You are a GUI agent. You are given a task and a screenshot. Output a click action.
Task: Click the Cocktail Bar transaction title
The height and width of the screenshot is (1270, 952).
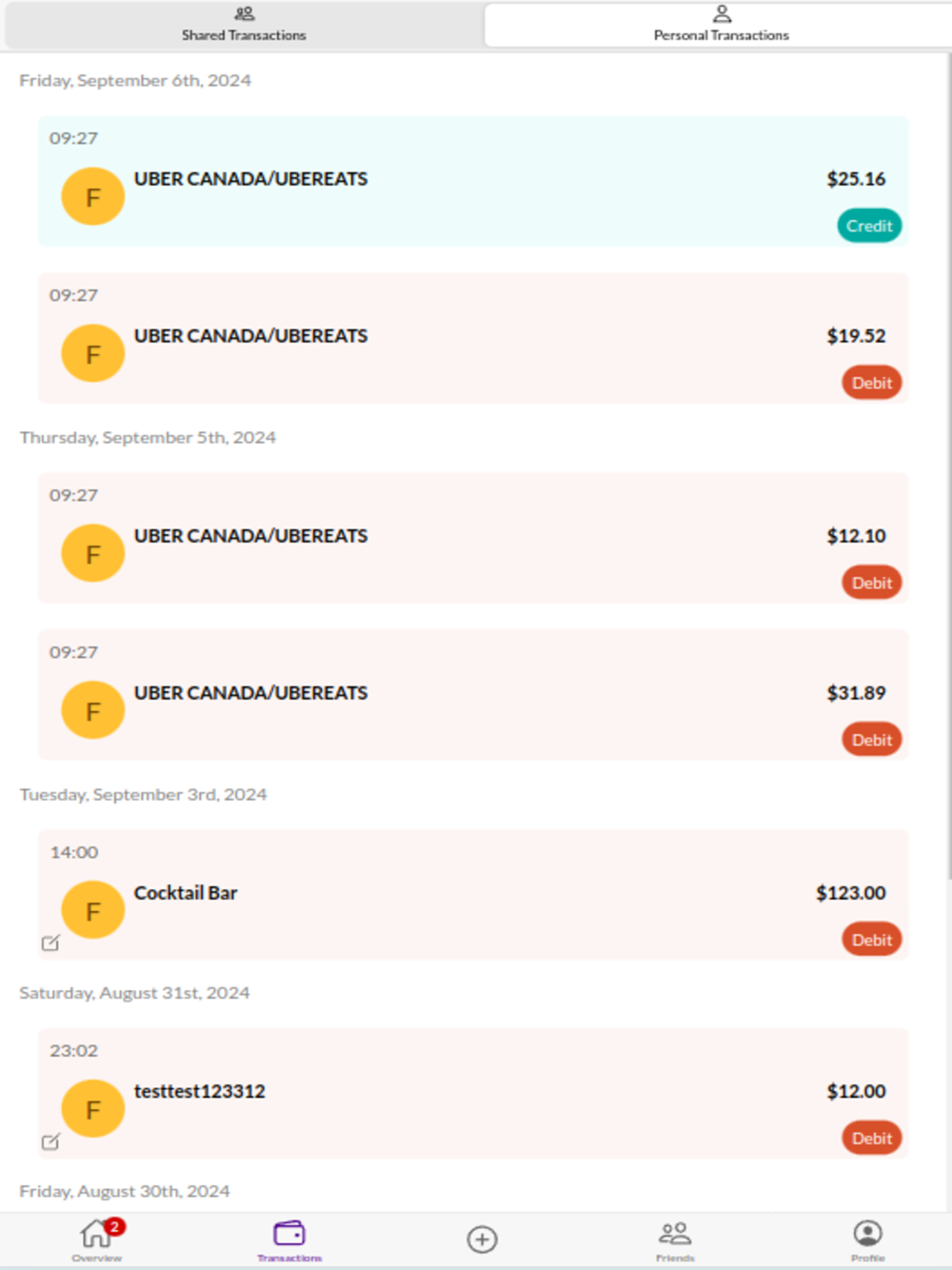tap(186, 893)
